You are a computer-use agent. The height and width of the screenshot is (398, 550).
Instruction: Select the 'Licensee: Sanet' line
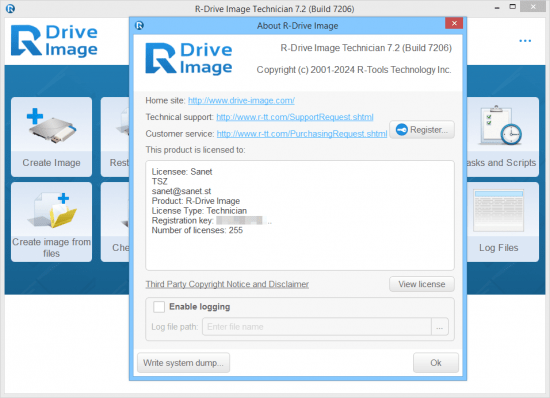[182, 172]
